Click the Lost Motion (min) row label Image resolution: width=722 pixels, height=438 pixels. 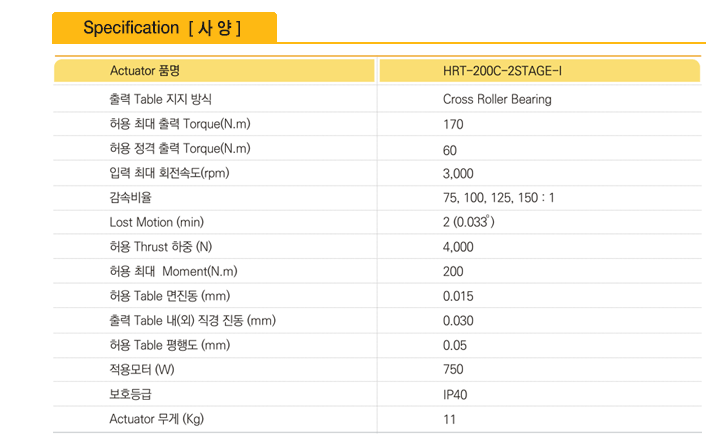[157, 222]
